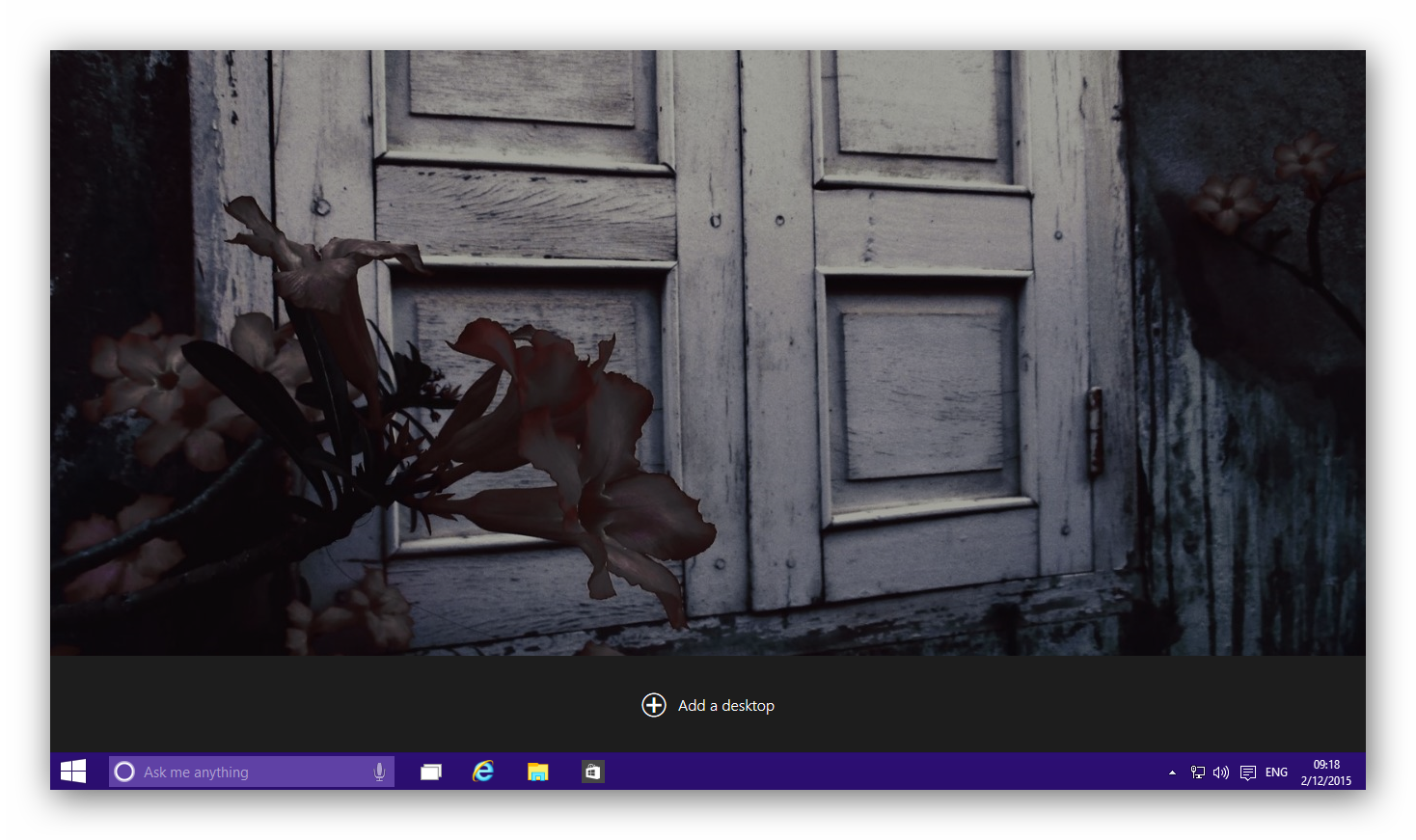Open the Windows Start menu
Viewport: 1416px width, 840px height.
(73, 772)
